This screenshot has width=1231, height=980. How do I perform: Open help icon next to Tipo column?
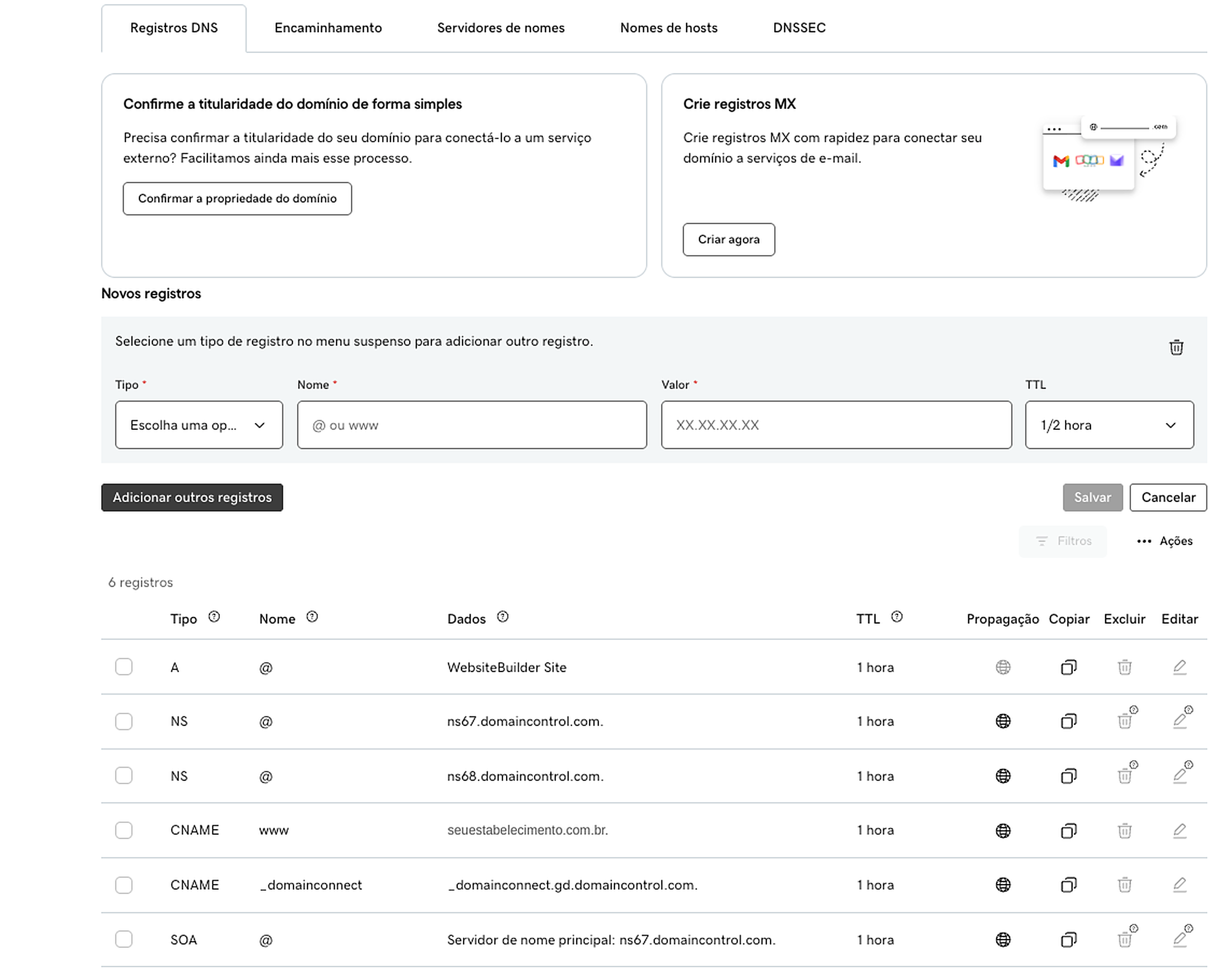tap(214, 617)
